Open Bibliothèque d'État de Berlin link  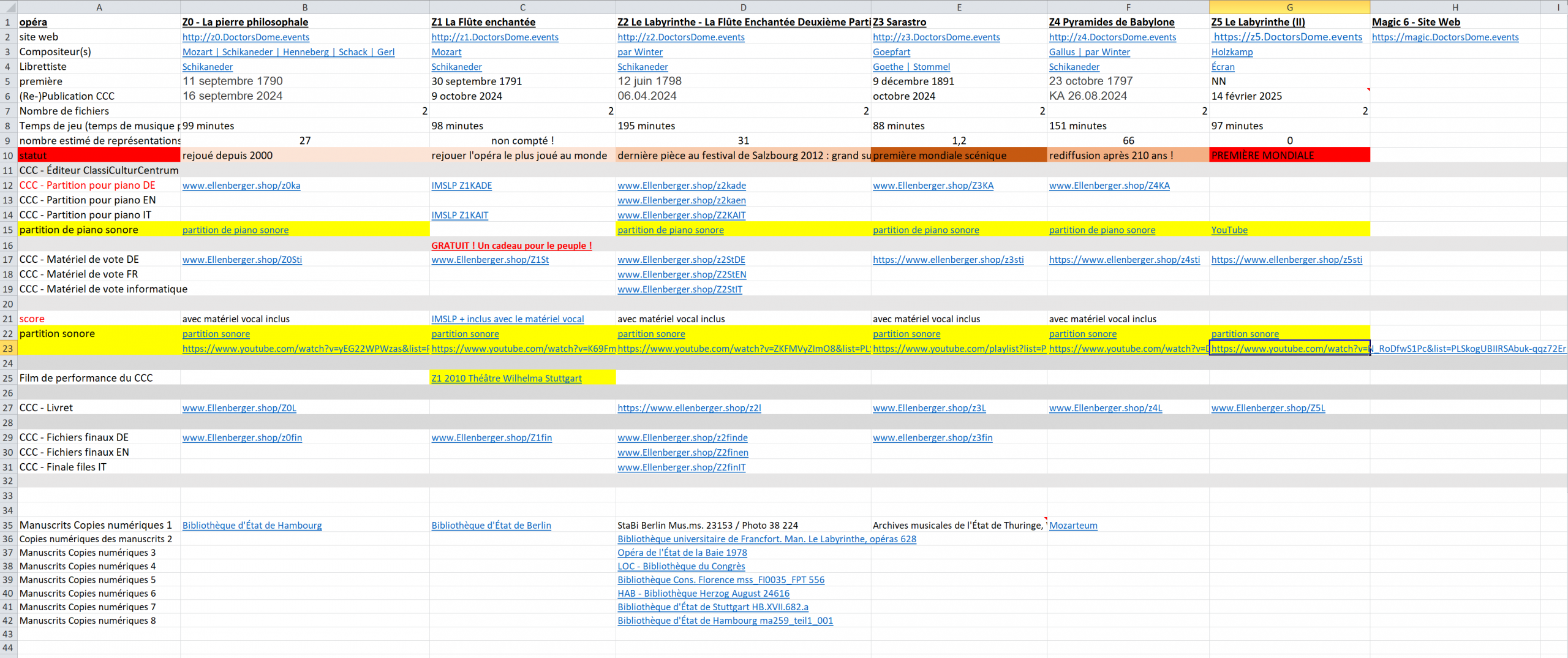(491, 526)
